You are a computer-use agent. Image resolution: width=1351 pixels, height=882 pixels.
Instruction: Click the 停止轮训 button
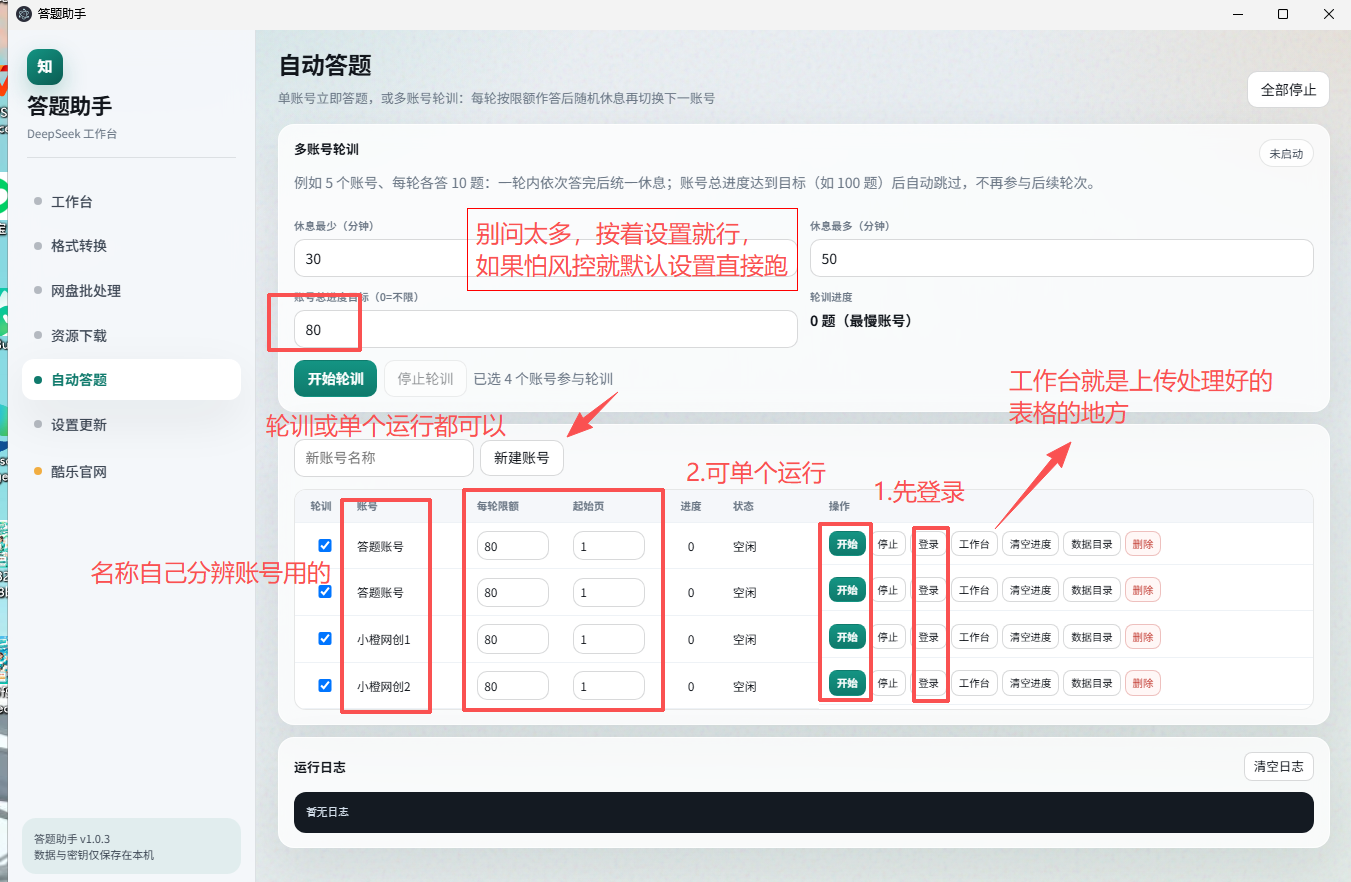[x=425, y=379]
